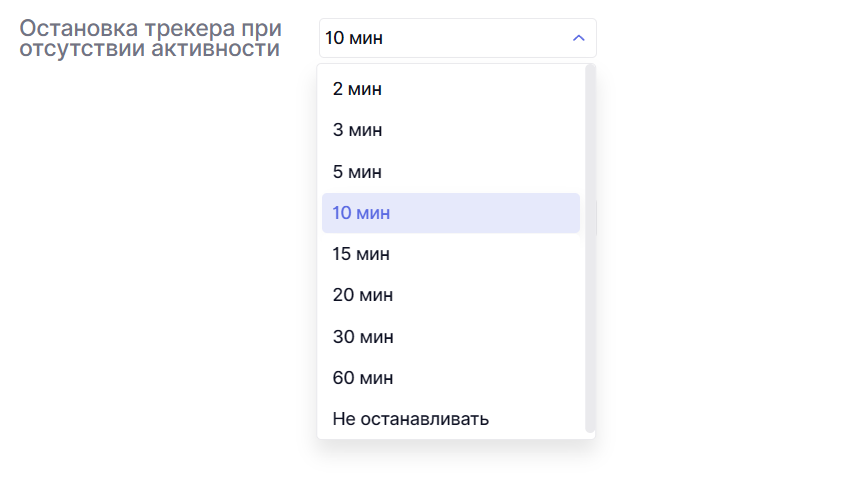Pick the '5 мин' option
This screenshot has height=487, width=850.
tap(450, 172)
